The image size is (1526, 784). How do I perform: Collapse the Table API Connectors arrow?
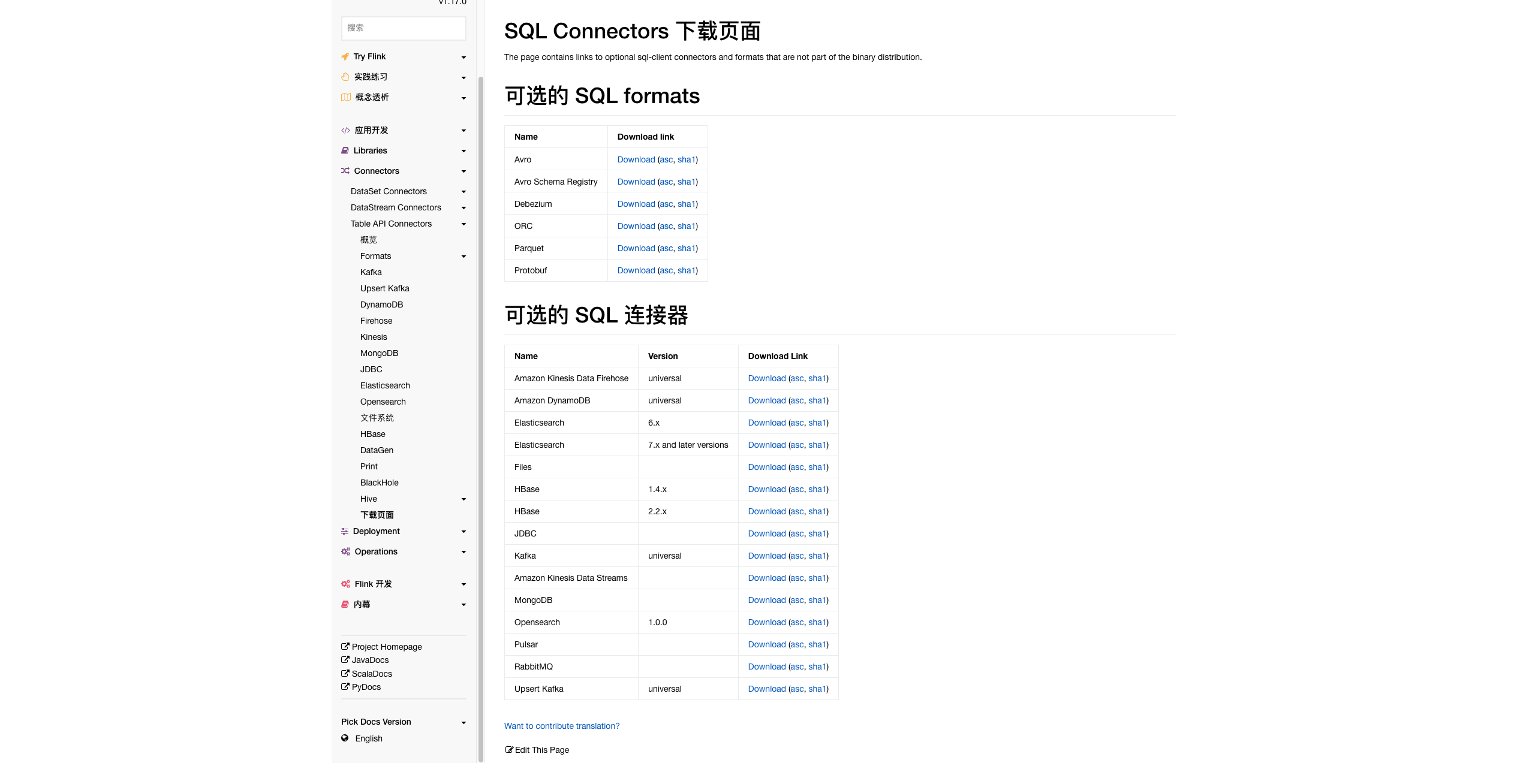[463, 224]
